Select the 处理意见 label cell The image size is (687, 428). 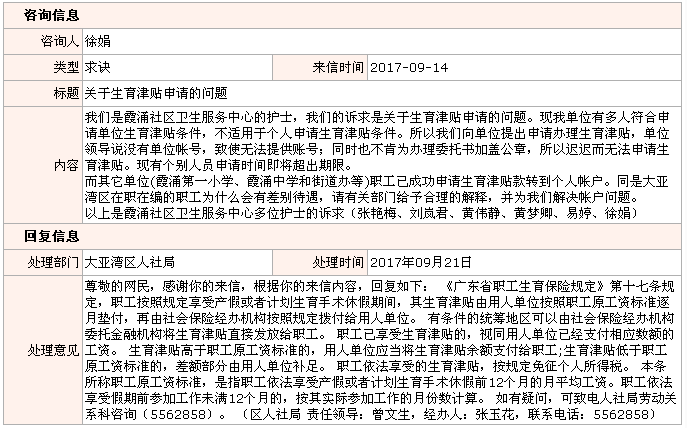(43, 350)
